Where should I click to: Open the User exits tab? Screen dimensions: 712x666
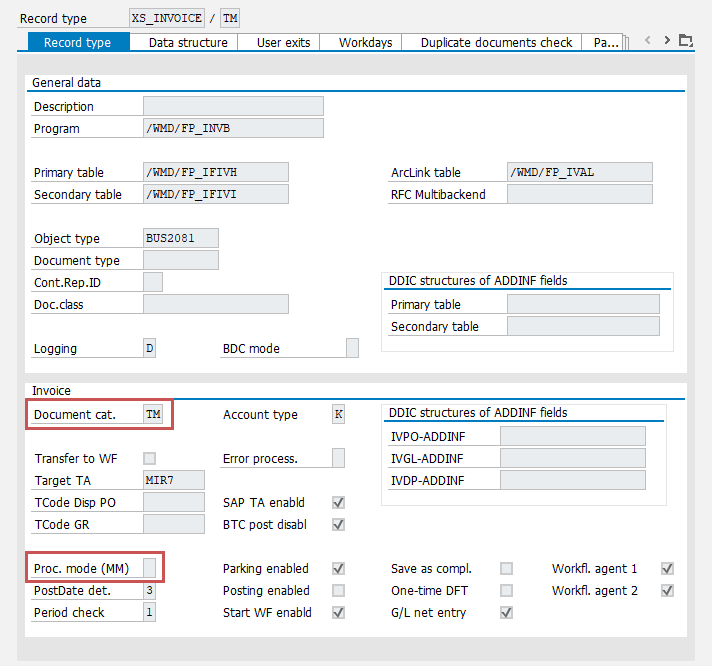point(283,43)
